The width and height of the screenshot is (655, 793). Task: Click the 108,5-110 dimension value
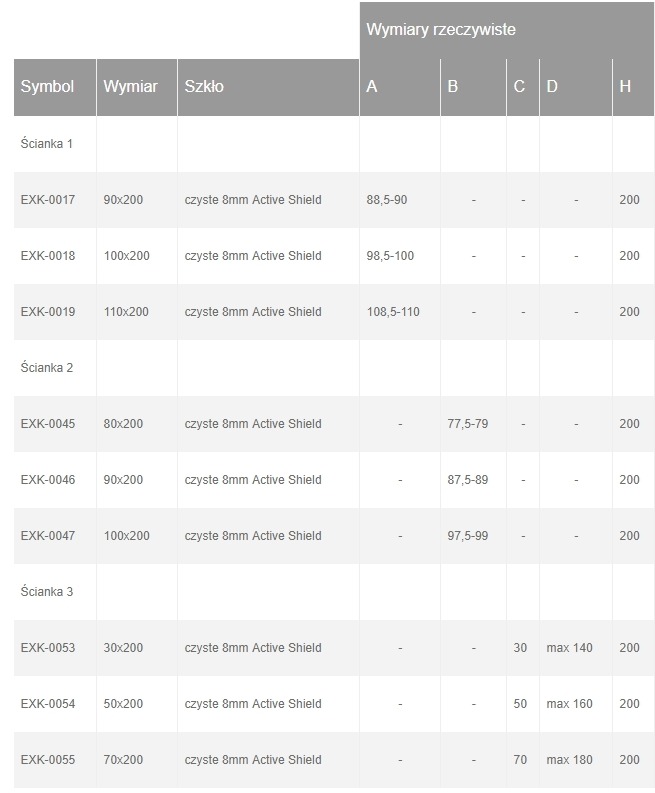pyautogui.click(x=393, y=312)
